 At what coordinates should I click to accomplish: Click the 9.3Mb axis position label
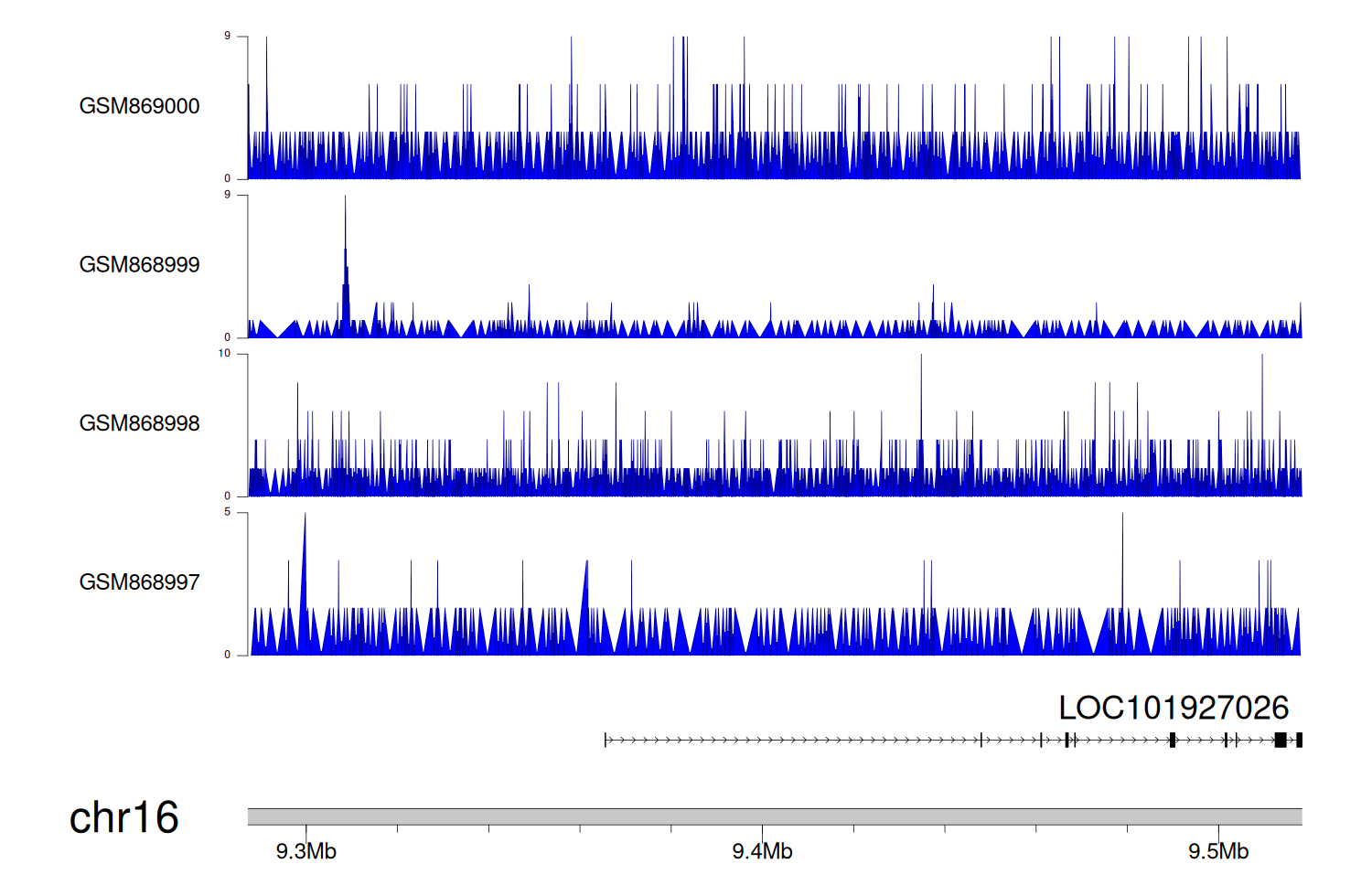(x=305, y=851)
